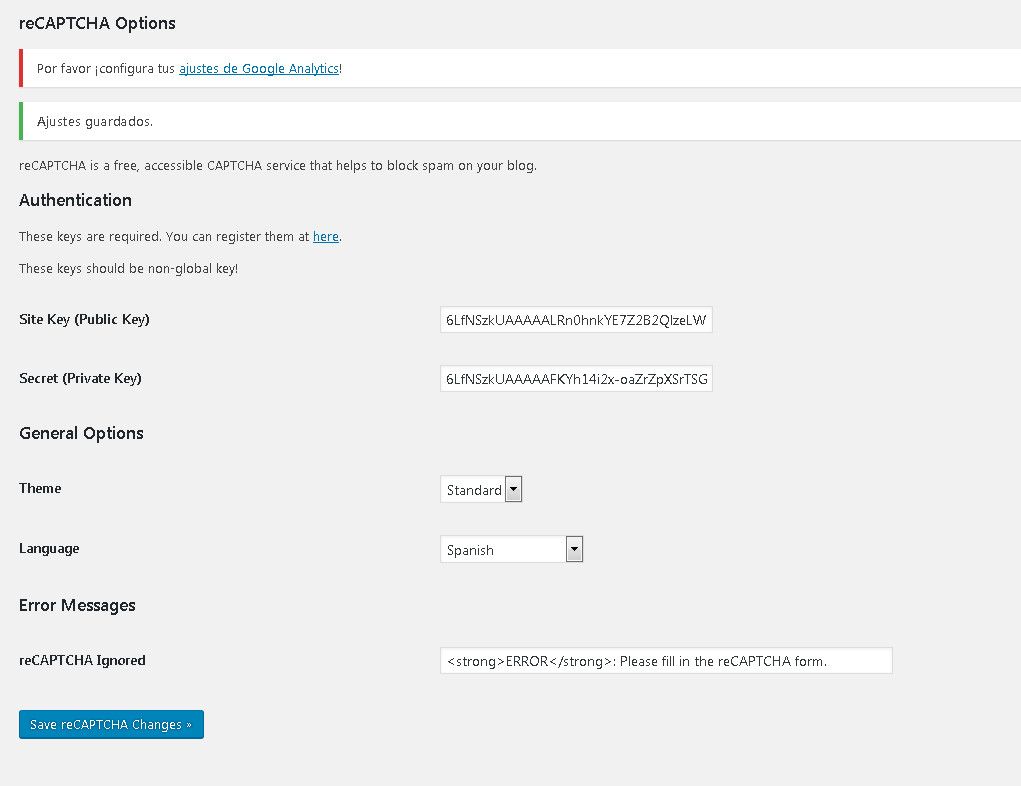This screenshot has width=1021, height=786.
Task: Click Save reCAPTCHA Changes button
Action: coord(111,724)
